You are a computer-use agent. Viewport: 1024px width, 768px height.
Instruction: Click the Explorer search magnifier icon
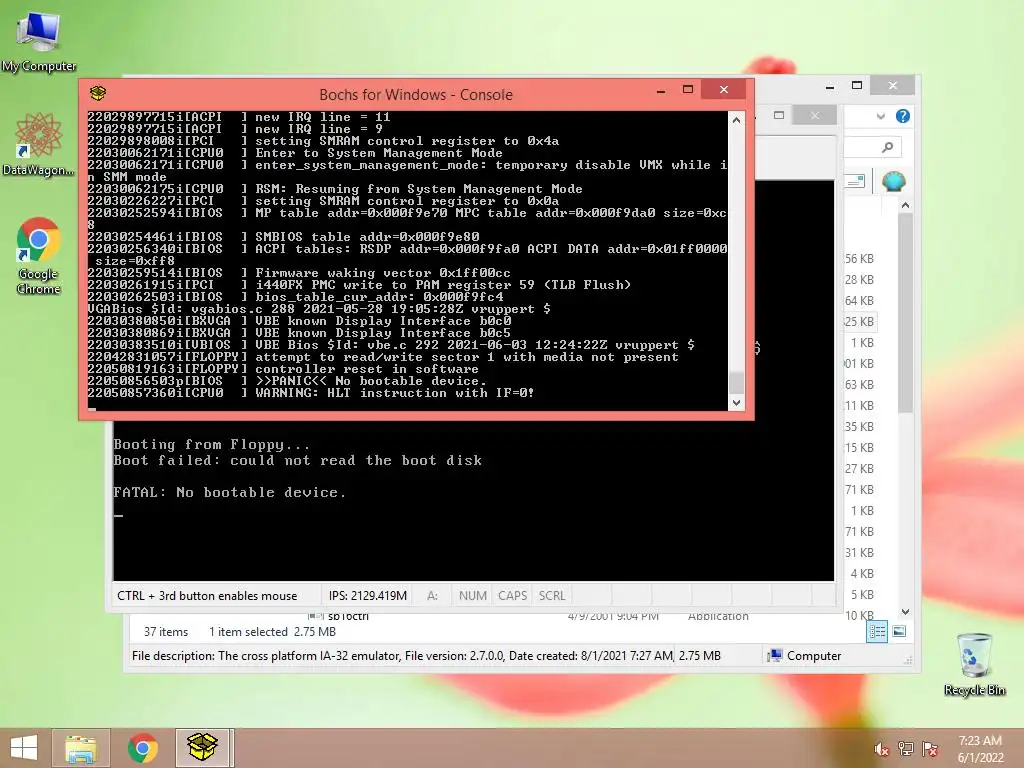[x=887, y=148]
